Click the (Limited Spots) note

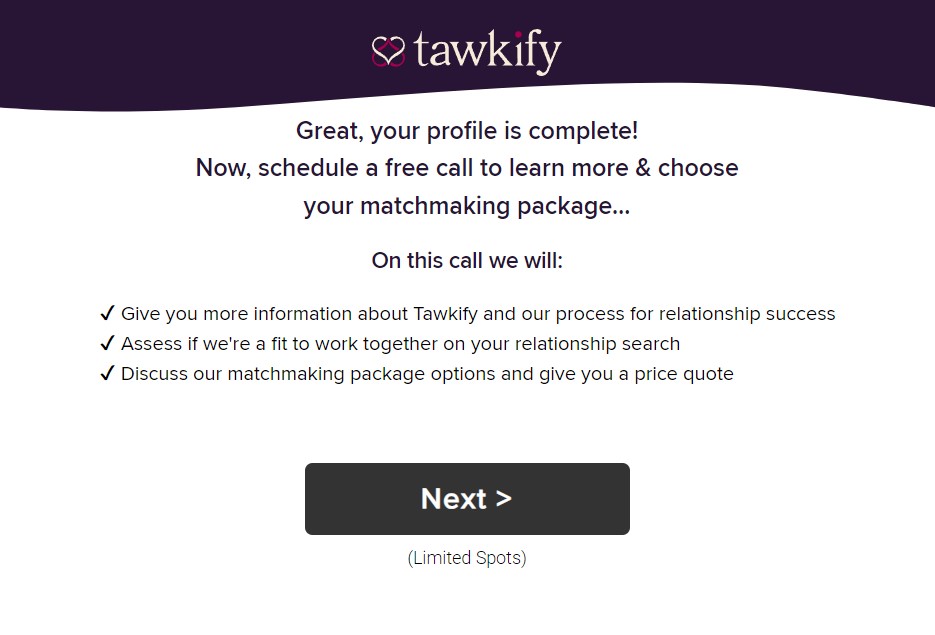pos(467,558)
